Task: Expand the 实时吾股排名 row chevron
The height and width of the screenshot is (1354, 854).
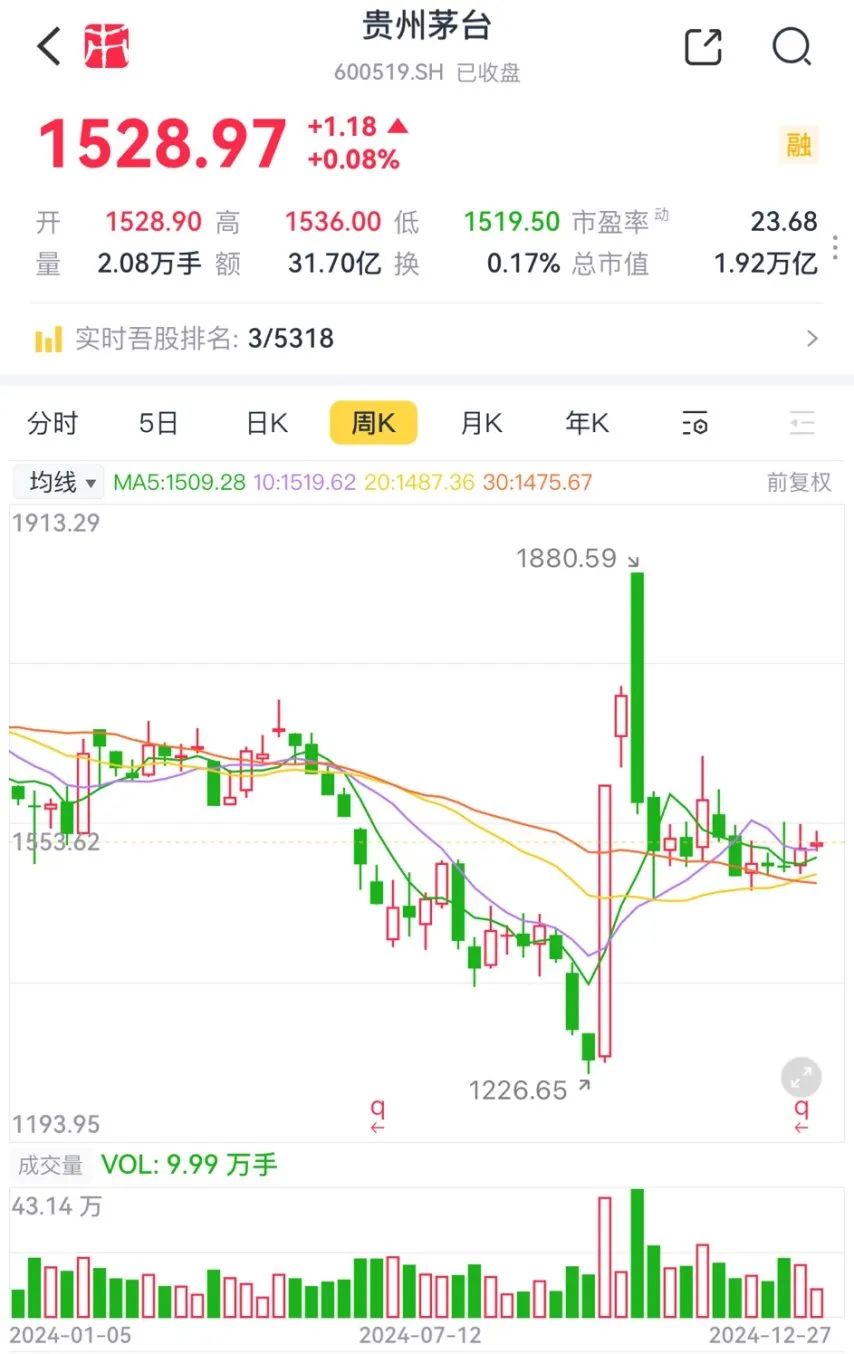Action: point(812,339)
